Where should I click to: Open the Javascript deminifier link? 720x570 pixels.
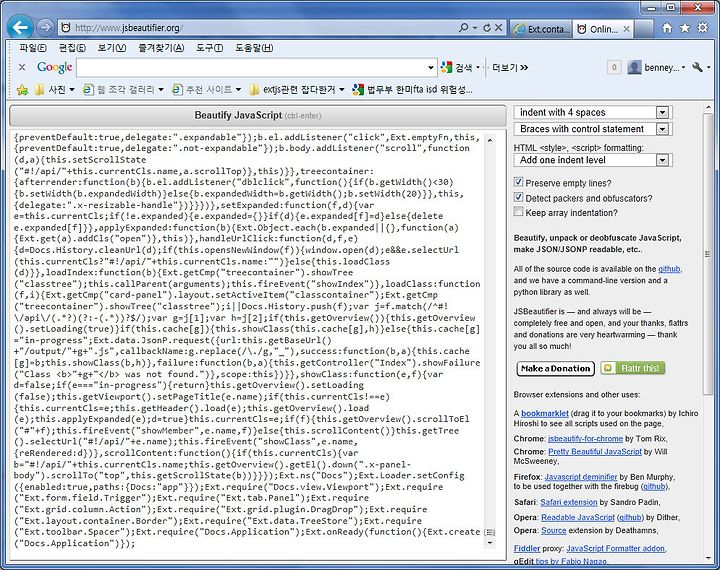point(580,477)
